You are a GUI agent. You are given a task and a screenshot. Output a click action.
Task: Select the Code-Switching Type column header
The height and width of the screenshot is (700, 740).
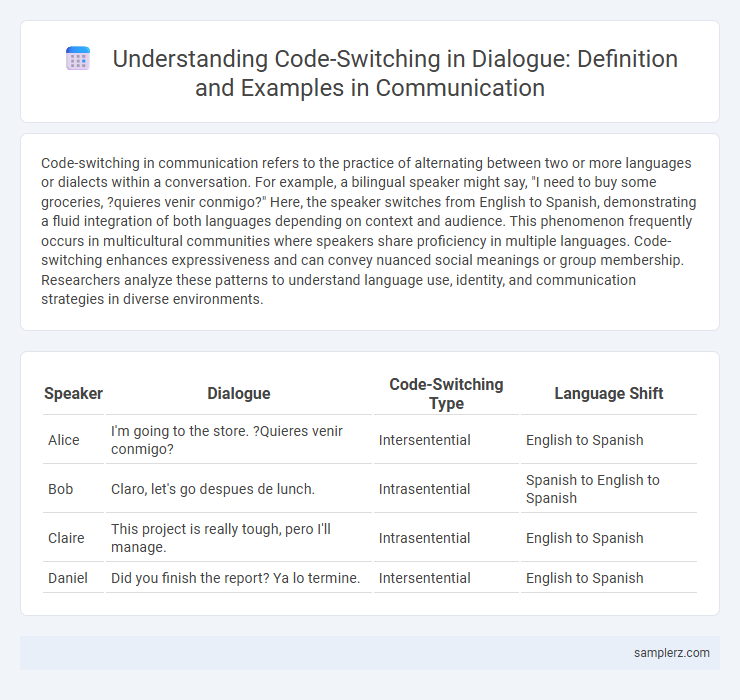click(x=446, y=394)
